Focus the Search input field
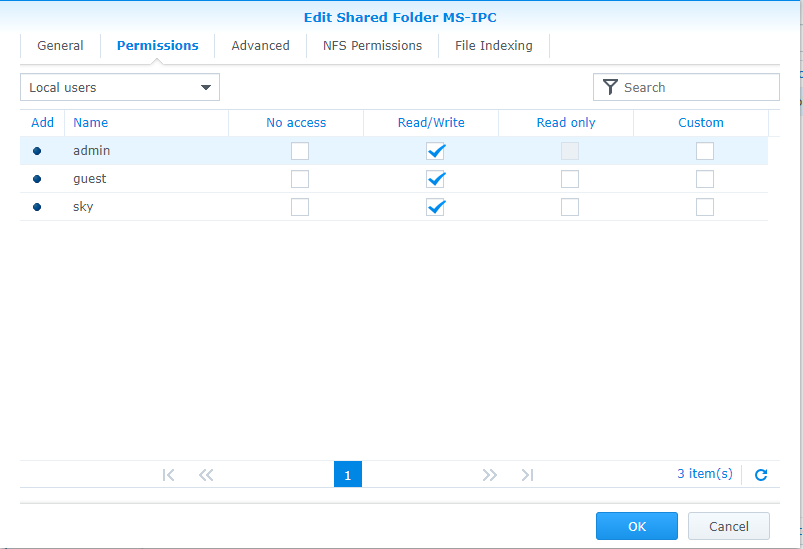This screenshot has width=803, height=549. (x=686, y=87)
